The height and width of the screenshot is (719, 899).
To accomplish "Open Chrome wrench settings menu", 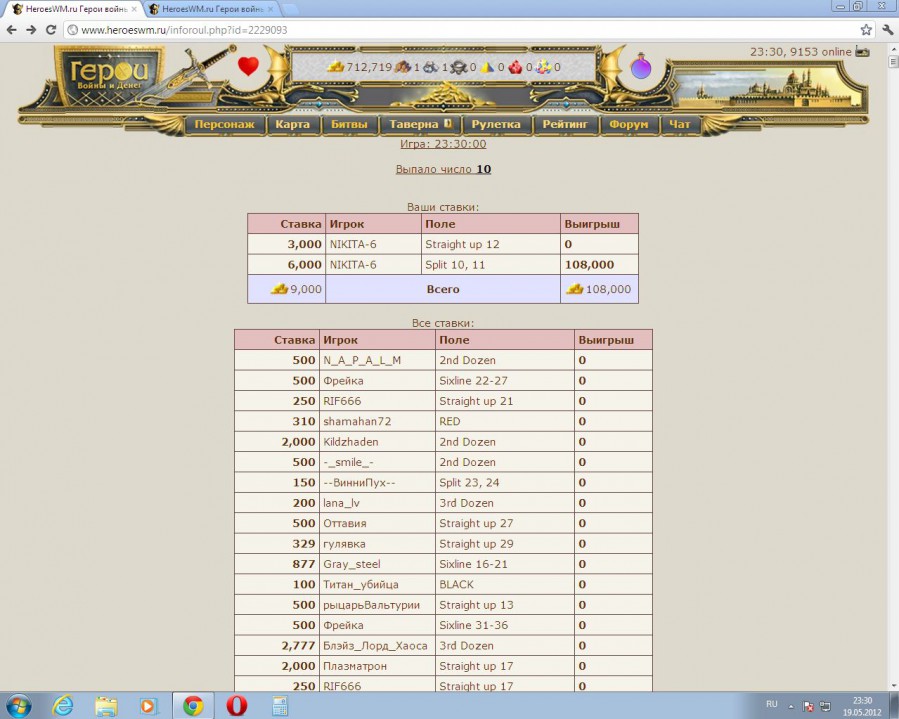I will pyautogui.click(x=888, y=30).
